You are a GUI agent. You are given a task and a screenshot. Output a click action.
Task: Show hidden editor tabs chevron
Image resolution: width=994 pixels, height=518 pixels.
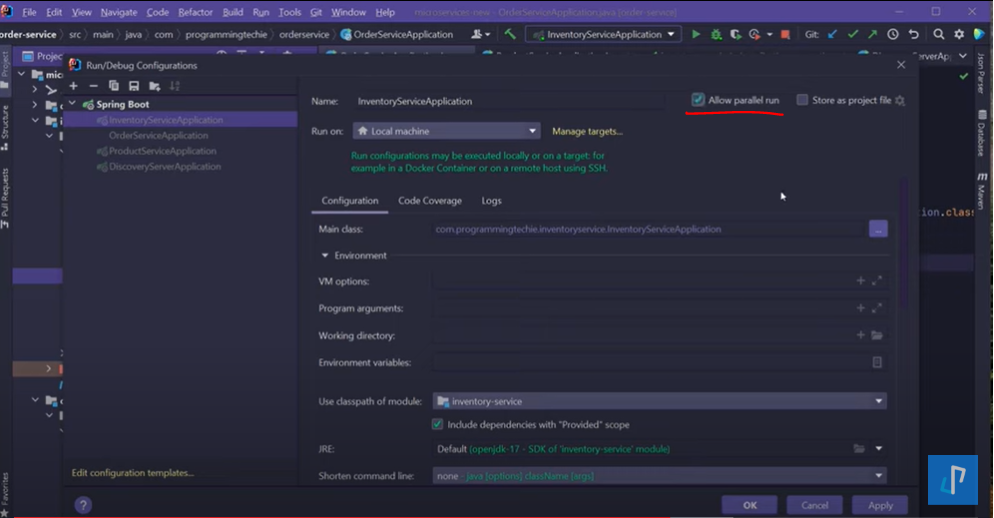[x=964, y=56]
